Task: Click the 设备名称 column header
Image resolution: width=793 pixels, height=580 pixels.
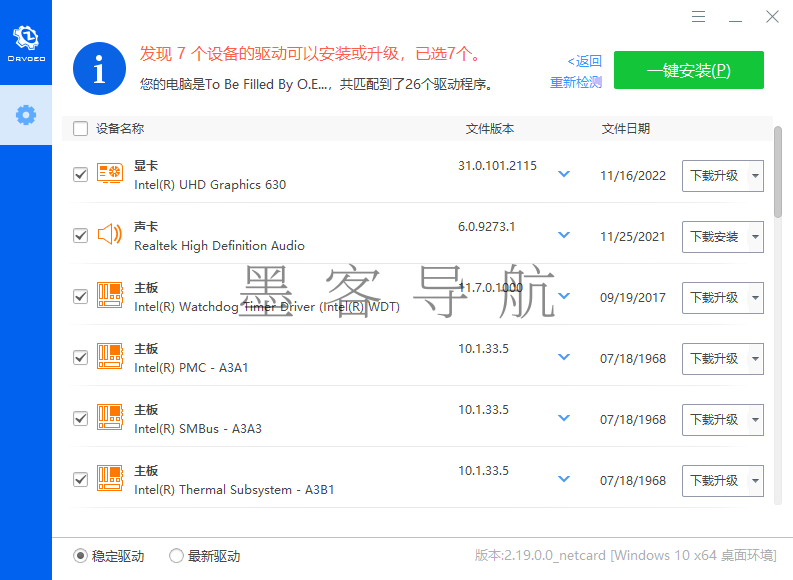Action: coord(120,128)
